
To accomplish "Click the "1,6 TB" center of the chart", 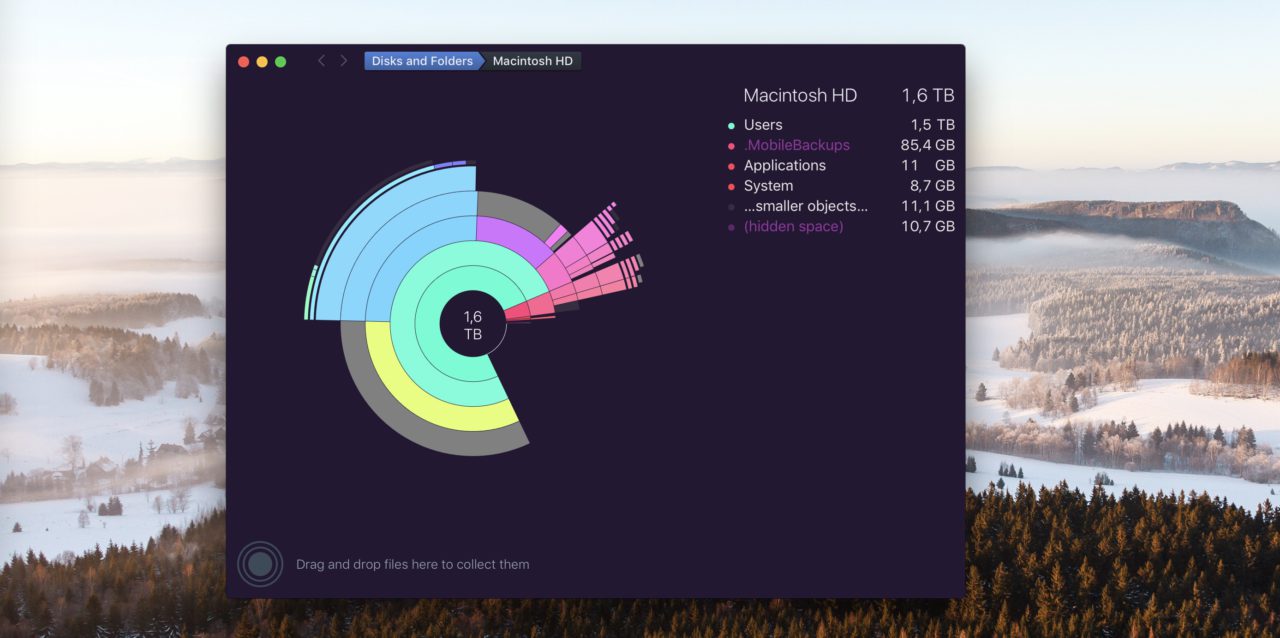I will [x=473, y=325].
